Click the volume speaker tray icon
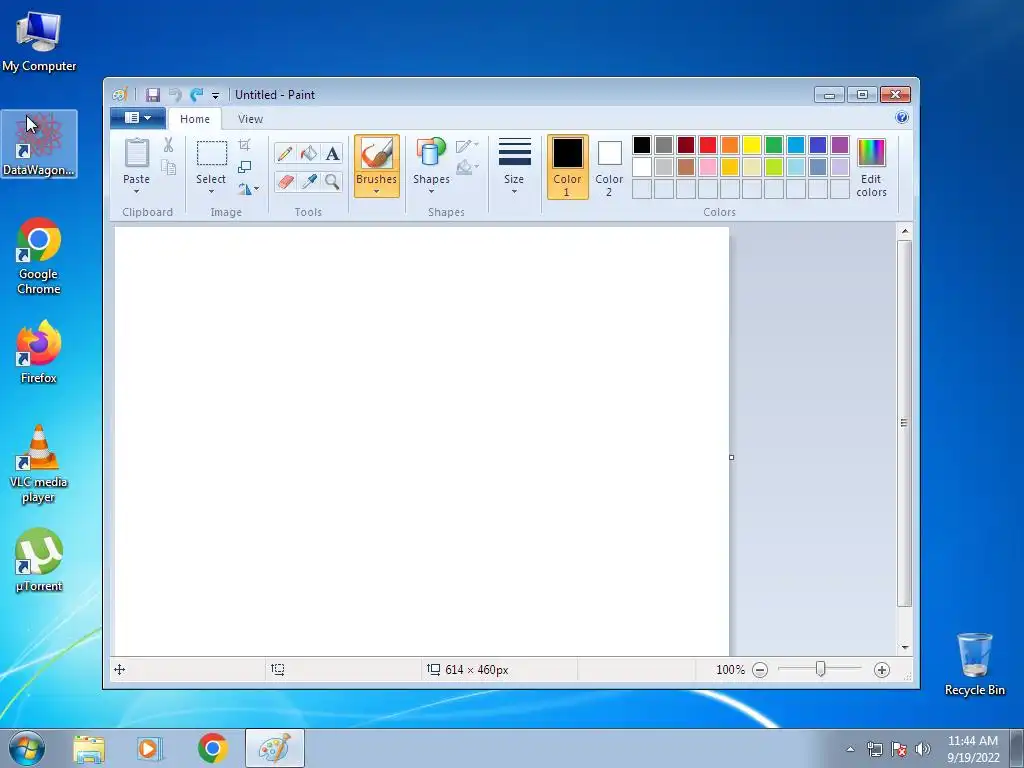The width and height of the screenshot is (1024, 768). click(x=922, y=749)
